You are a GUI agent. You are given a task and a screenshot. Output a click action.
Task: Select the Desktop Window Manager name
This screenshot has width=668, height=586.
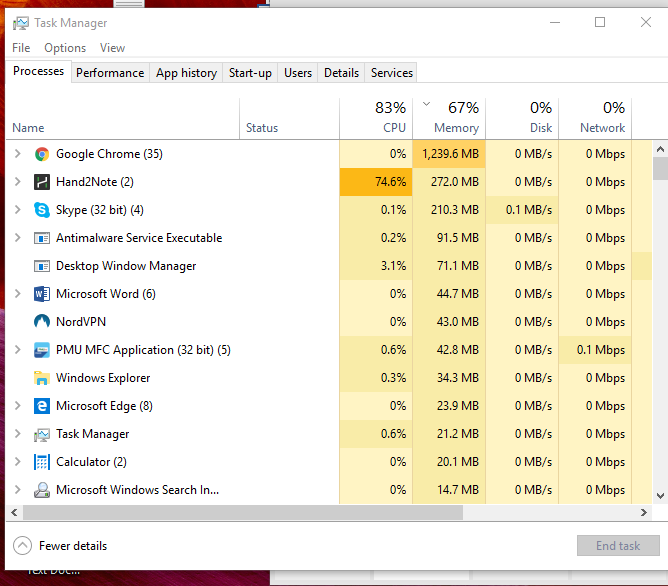click(126, 266)
